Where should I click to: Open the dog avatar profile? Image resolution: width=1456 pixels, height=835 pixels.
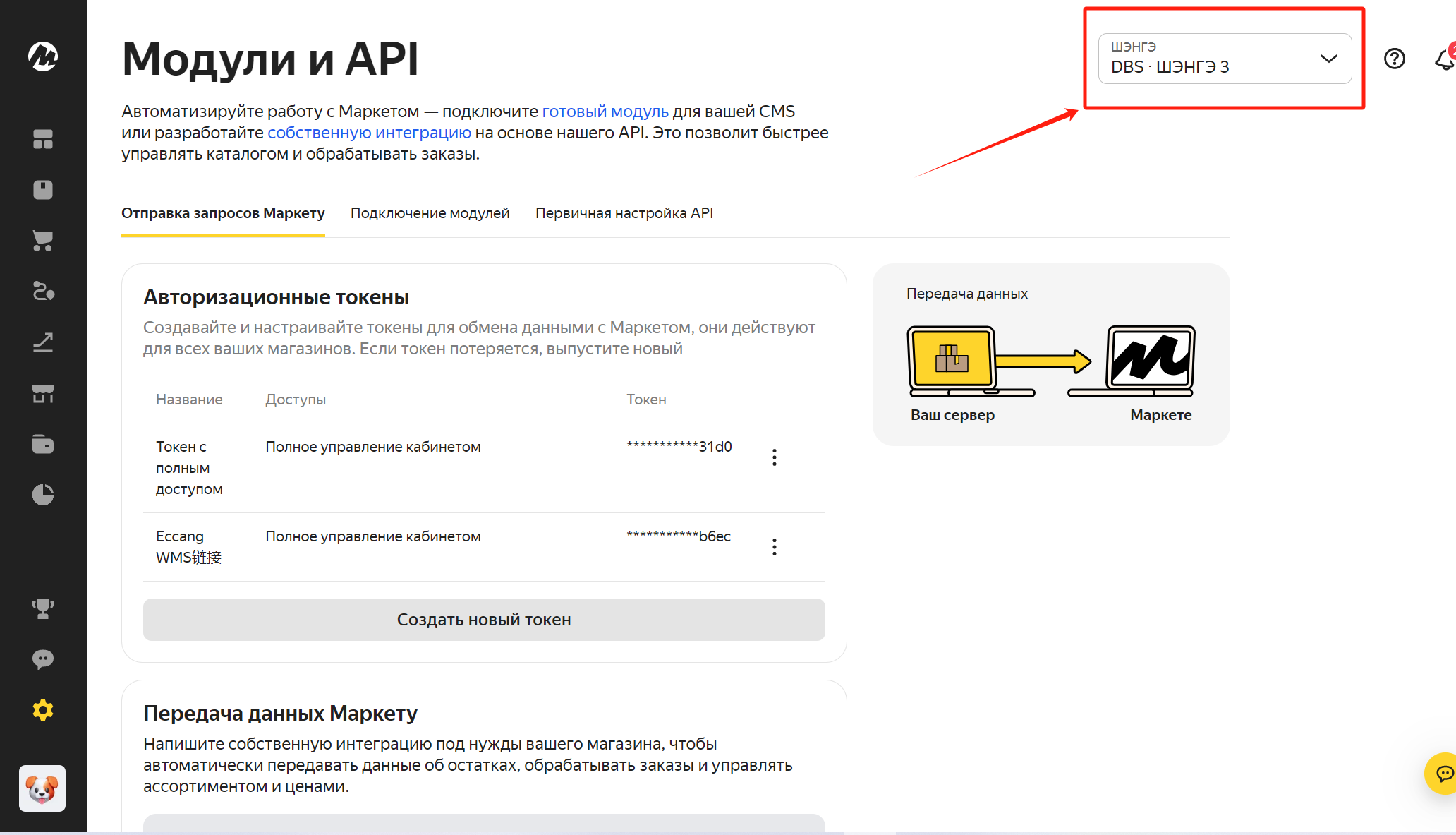pyautogui.click(x=42, y=788)
